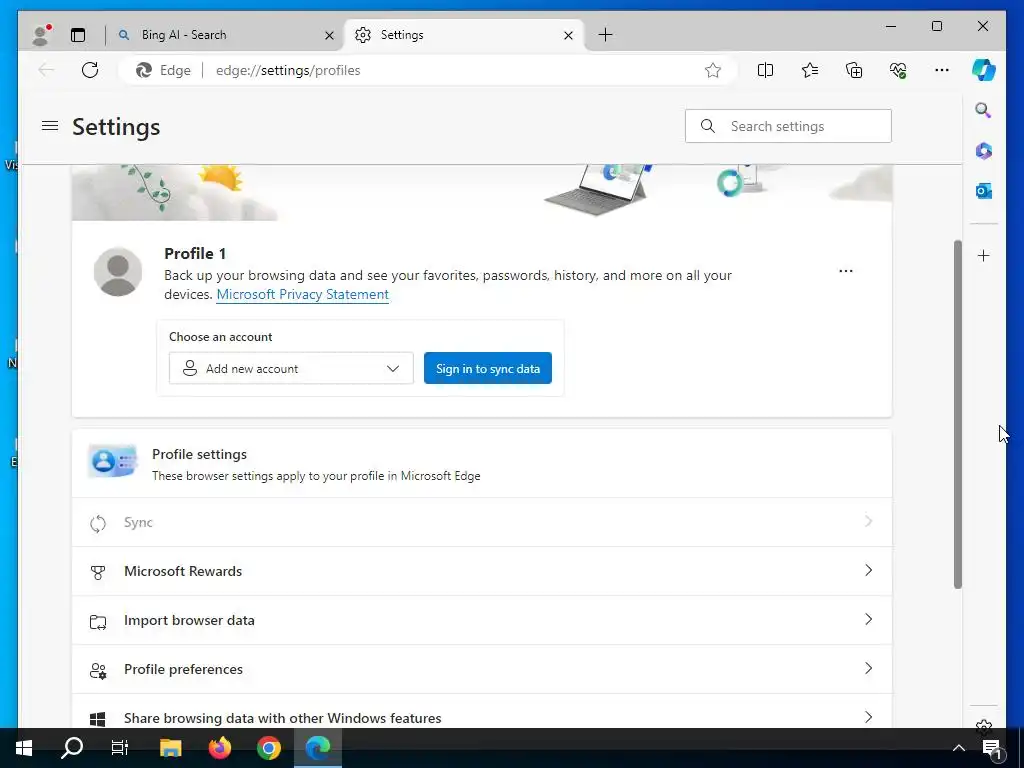This screenshot has height=768, width=1024.
Task: Open the Copilot icon
Action: 984,70
